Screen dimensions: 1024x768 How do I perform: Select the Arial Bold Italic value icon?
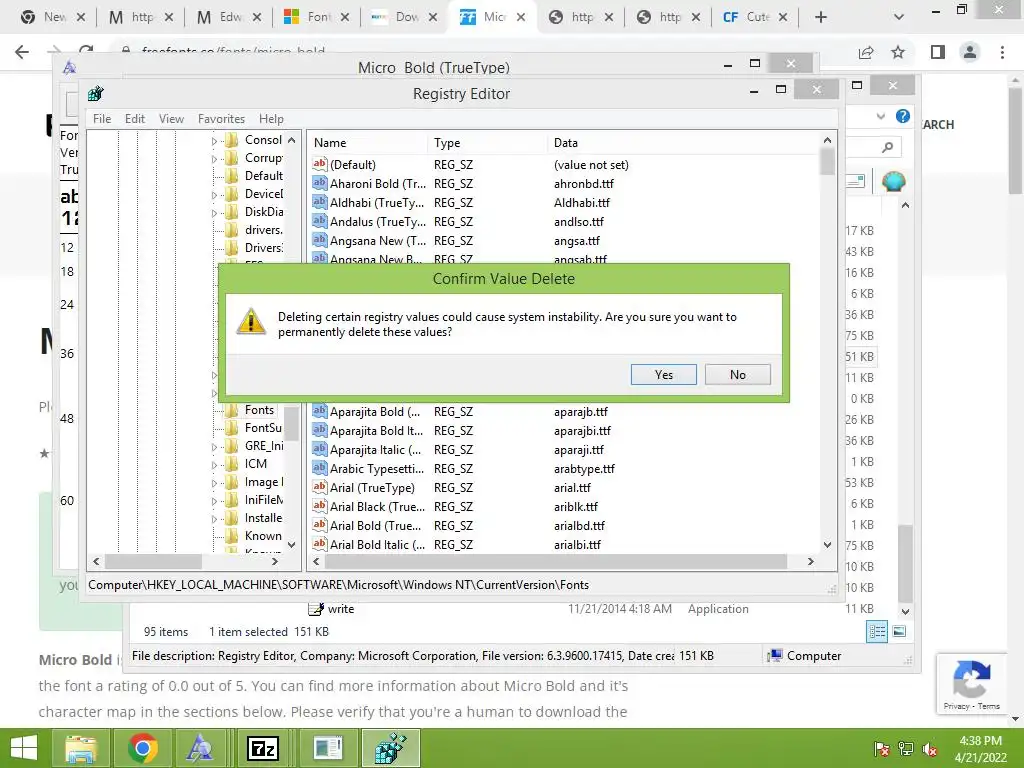[319, 543]
